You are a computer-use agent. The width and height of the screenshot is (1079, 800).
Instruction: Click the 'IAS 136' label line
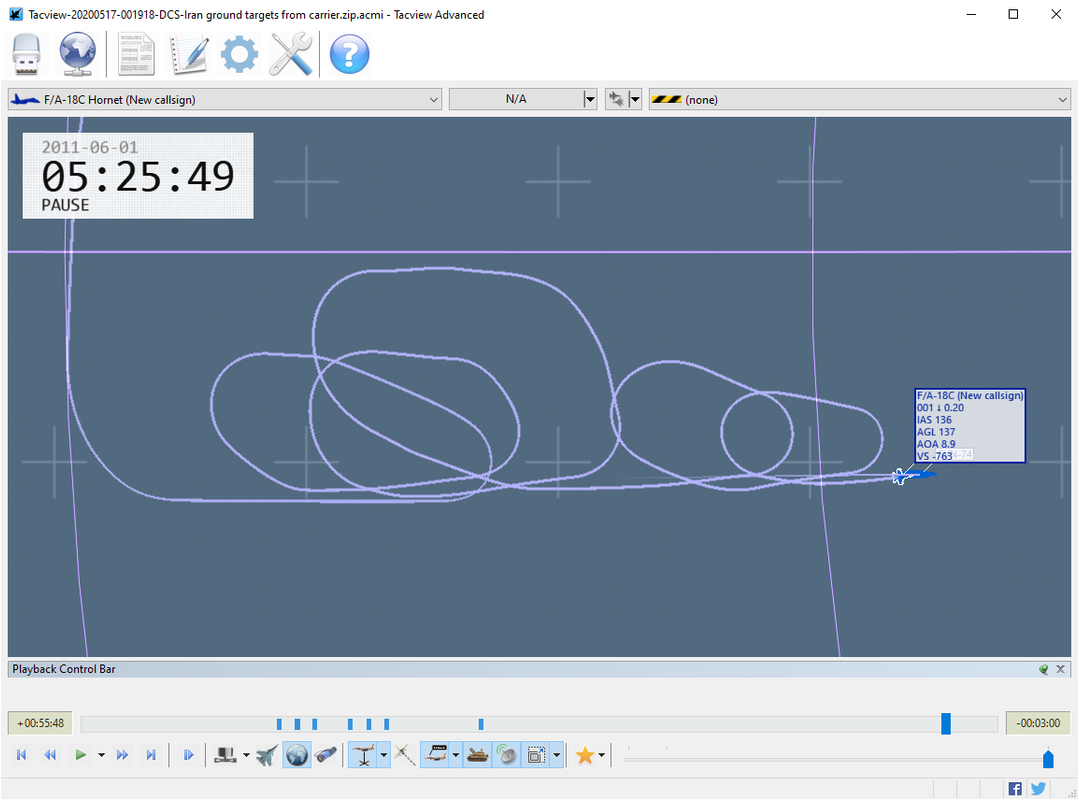[x=934, y=420]
